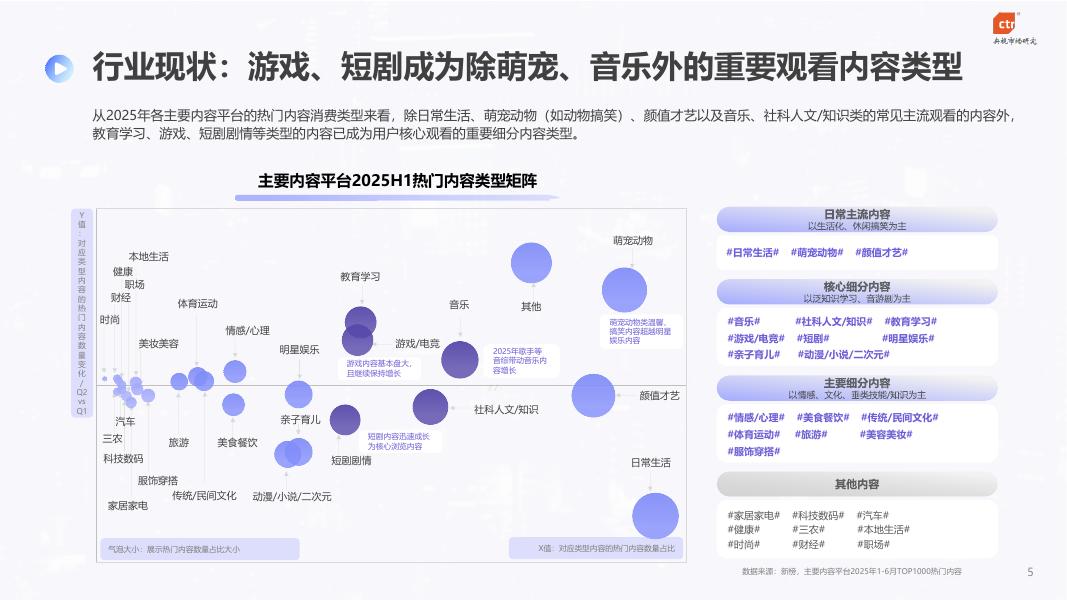
Task: Click the bubble above the 其他 label
Action: click(531, 263)
